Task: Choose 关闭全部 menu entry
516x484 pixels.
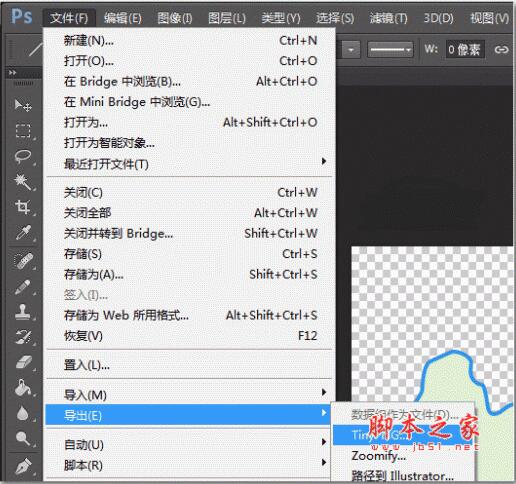Action: (190, 213)
